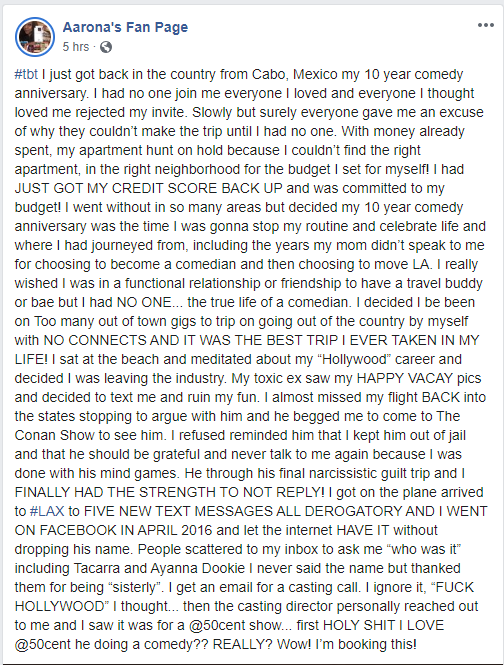Follow the #LAX hashtag link
This screenshot has height=665, width=504.
pyautogui.click(x=47, y=511)
